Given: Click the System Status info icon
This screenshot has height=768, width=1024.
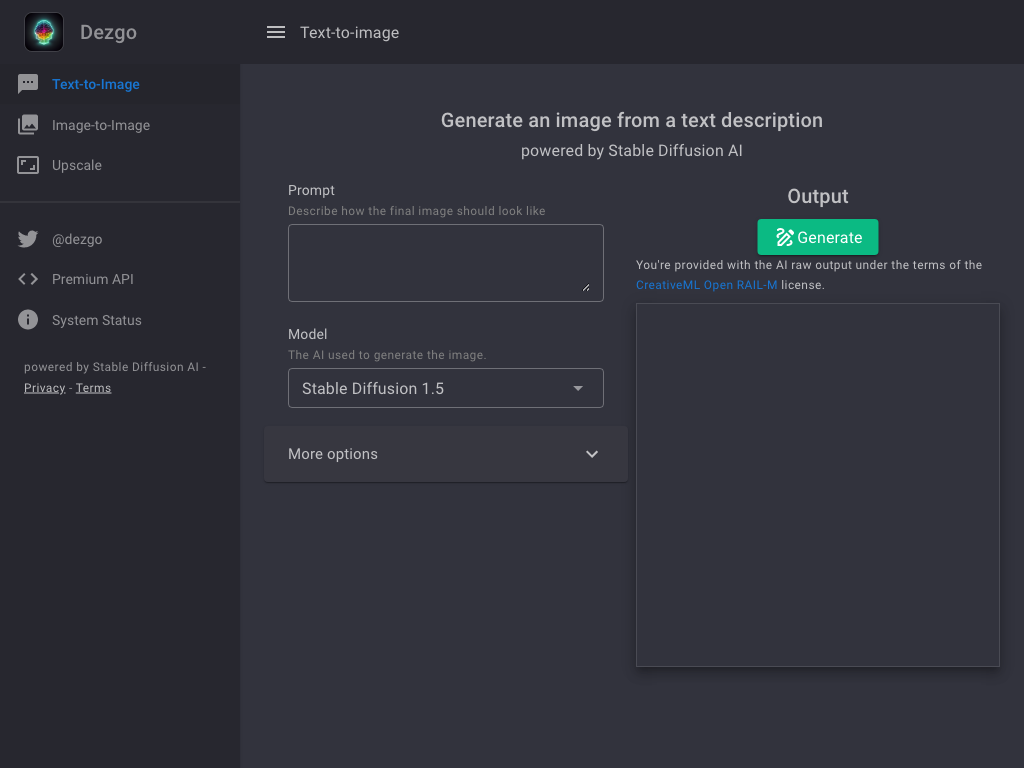Looking at the screenshot, I should click(x=28, y=320).
